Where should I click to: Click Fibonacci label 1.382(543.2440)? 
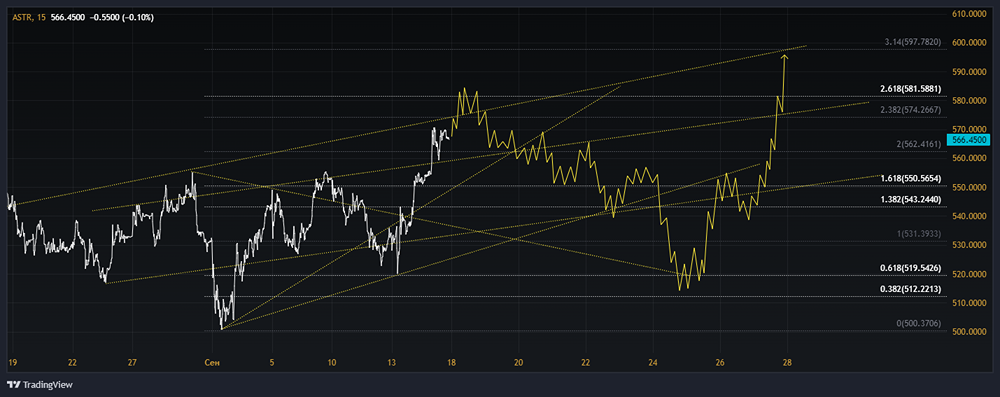click(x=911, y=200)
